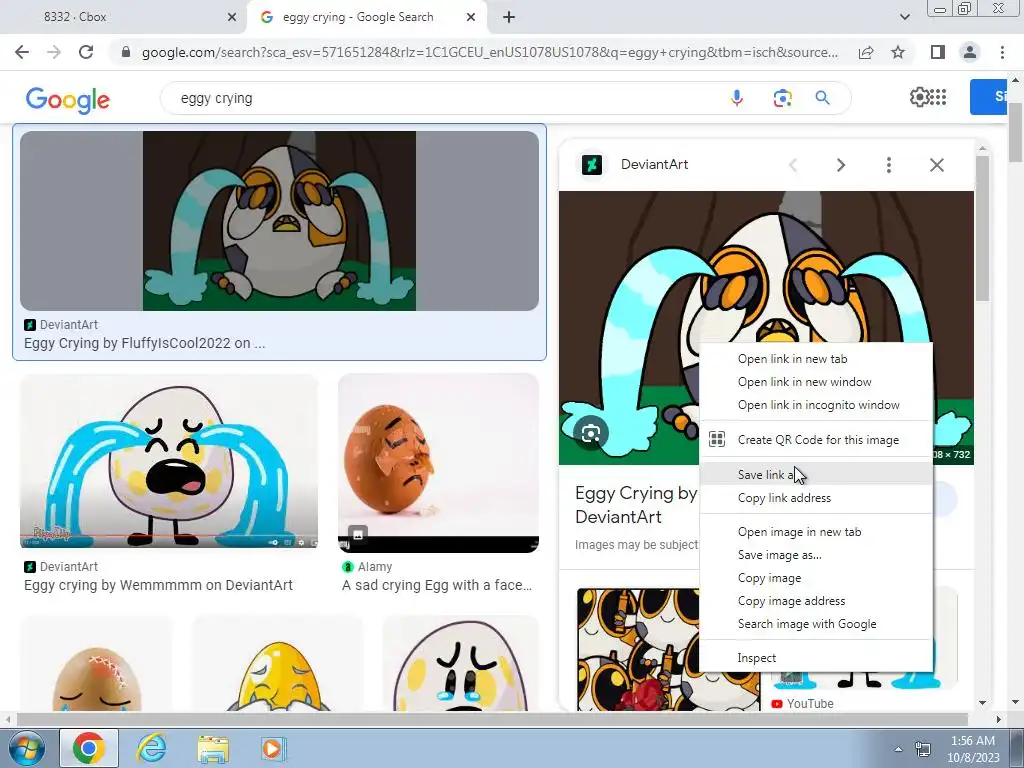This screenshot has height=768, width=1024.
Task: Click the preview panel scrollbar
Action: pos(982,229)
